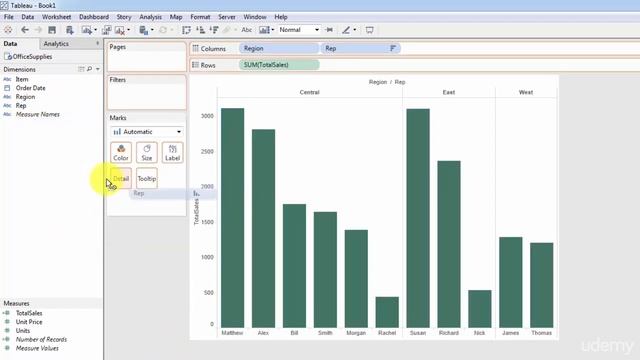Select the Region dimension field

click(25, 97)
